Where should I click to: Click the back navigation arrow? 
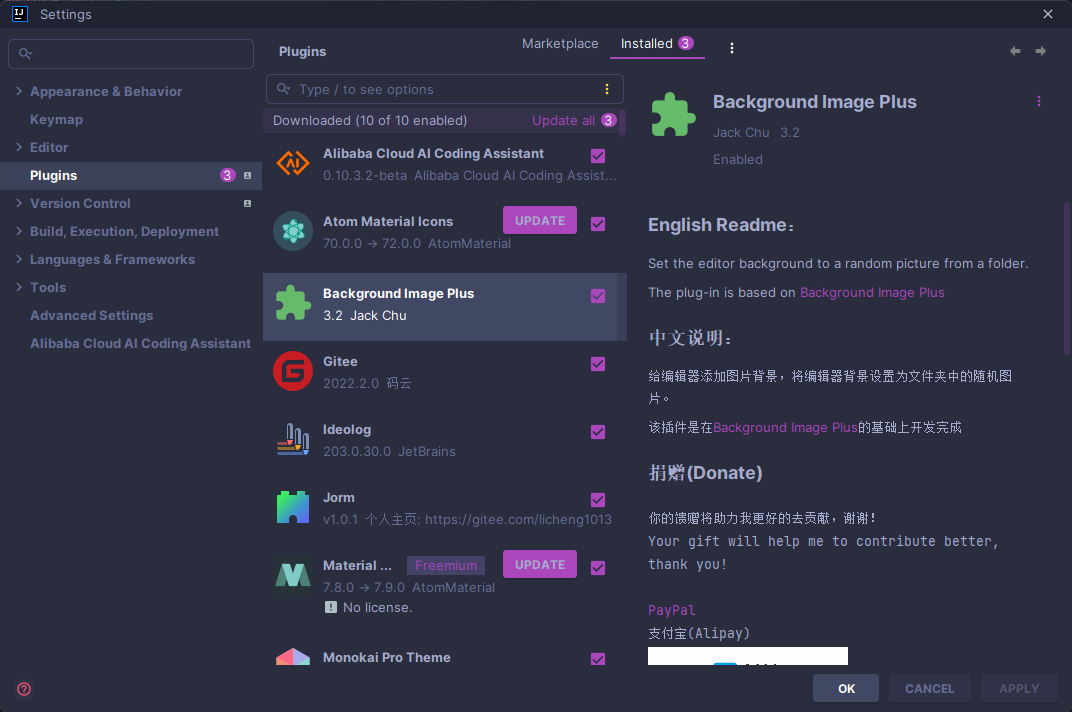[x=1015, y=51]
